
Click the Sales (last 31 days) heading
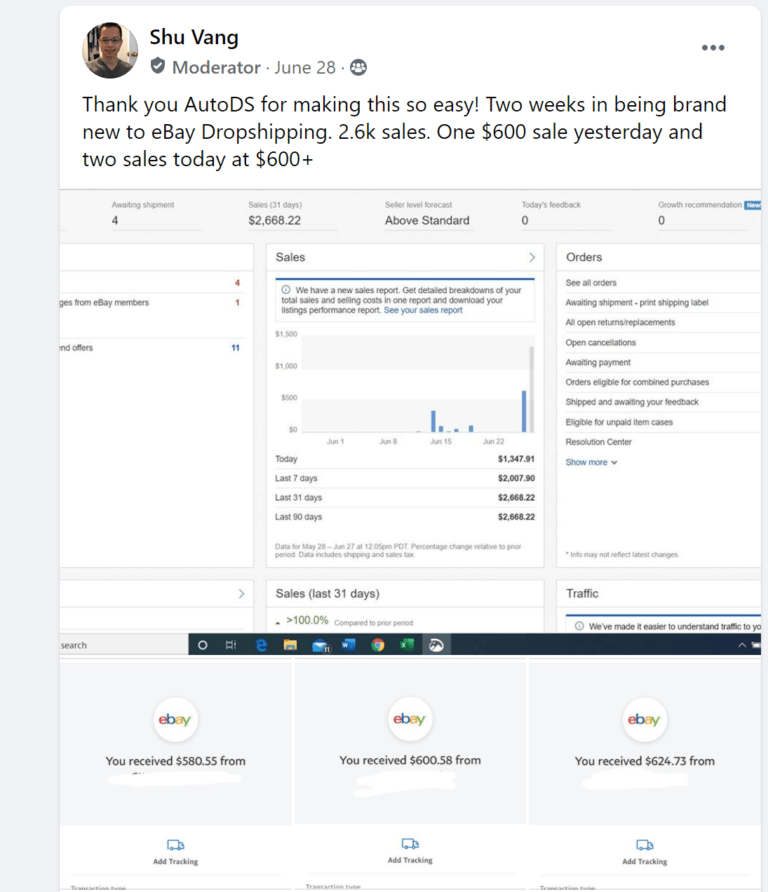[x=327, y=593]
